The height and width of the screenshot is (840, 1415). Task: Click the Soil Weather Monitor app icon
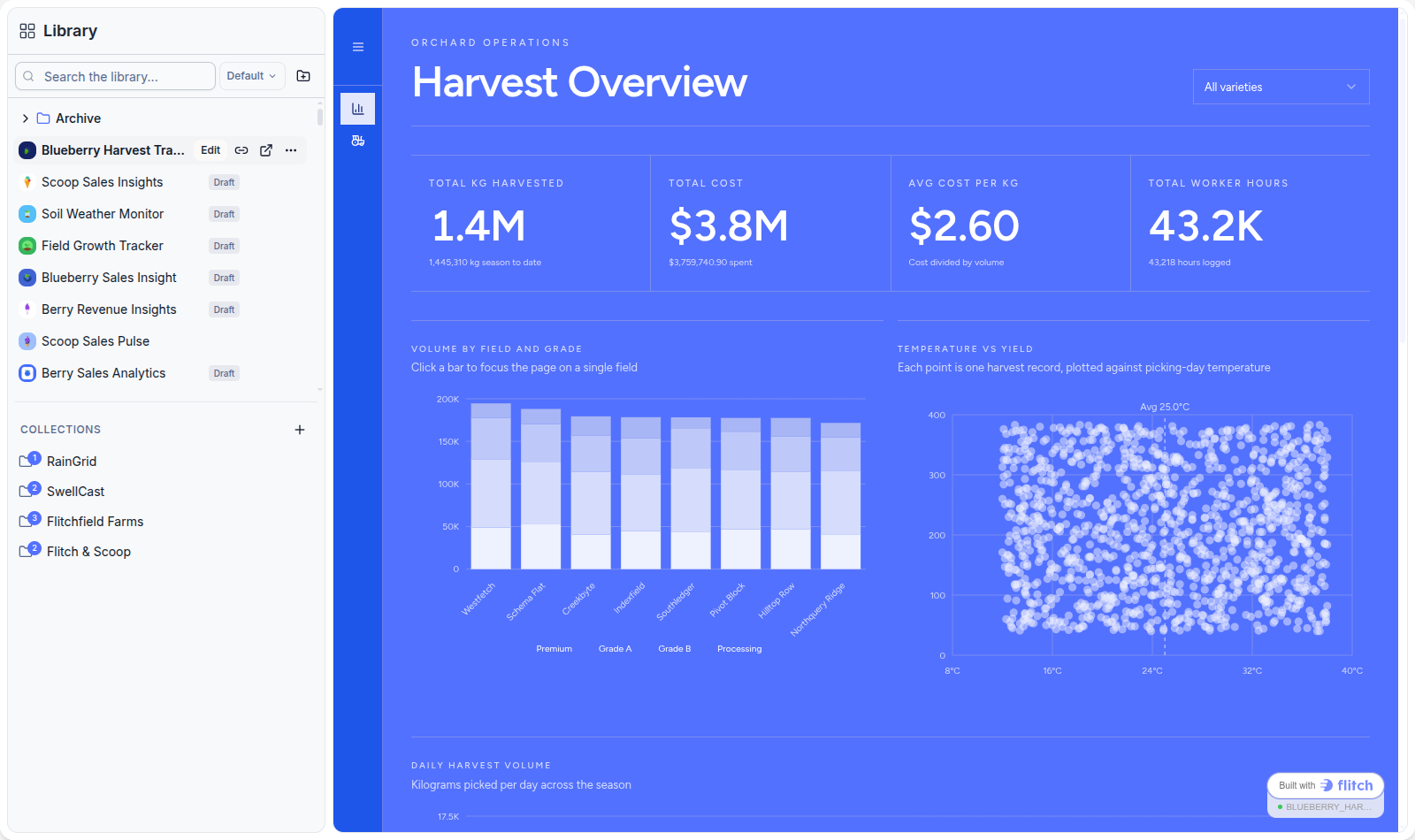click(27, 214)
